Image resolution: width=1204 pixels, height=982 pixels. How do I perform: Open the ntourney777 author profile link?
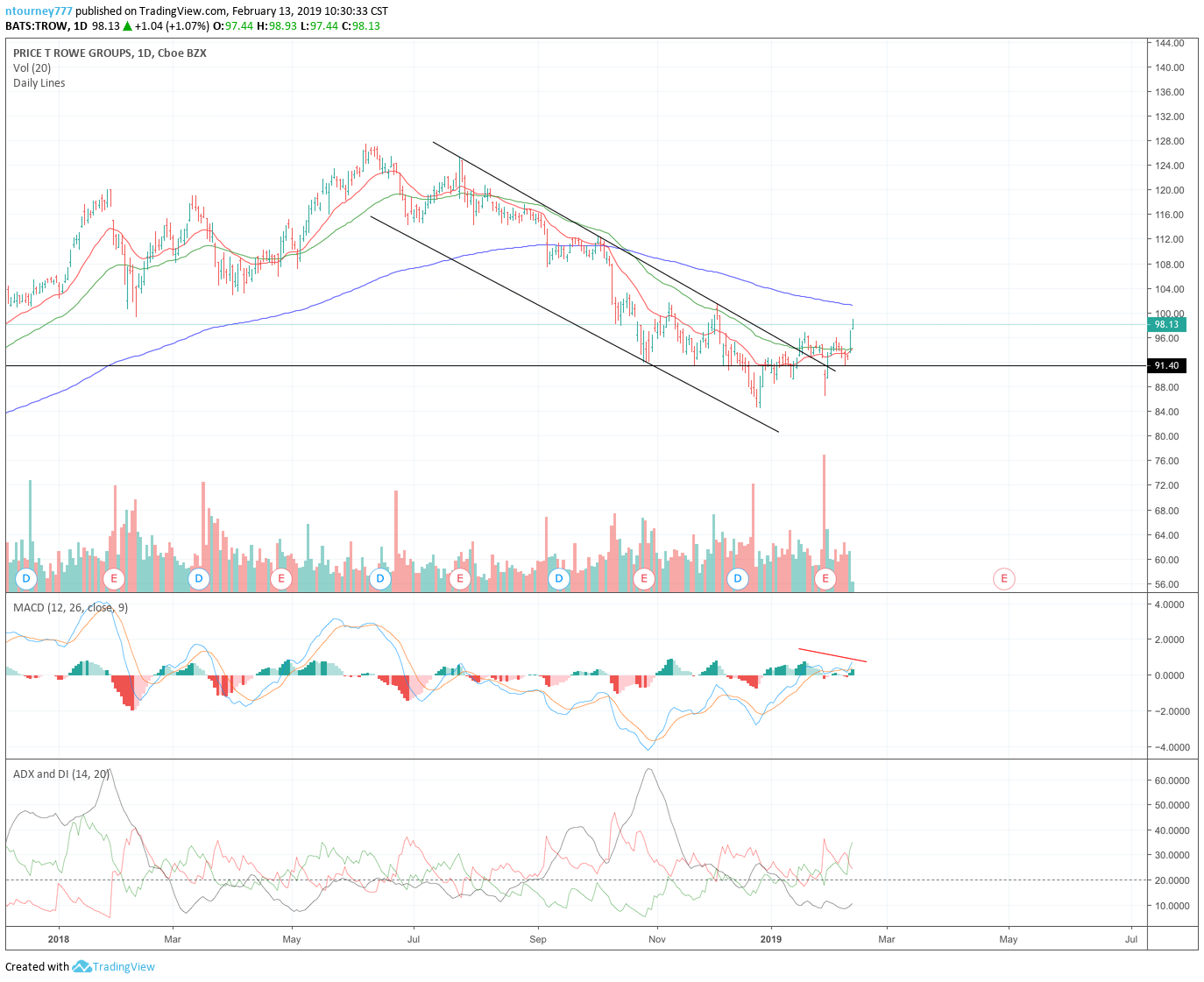coord(39,11)
